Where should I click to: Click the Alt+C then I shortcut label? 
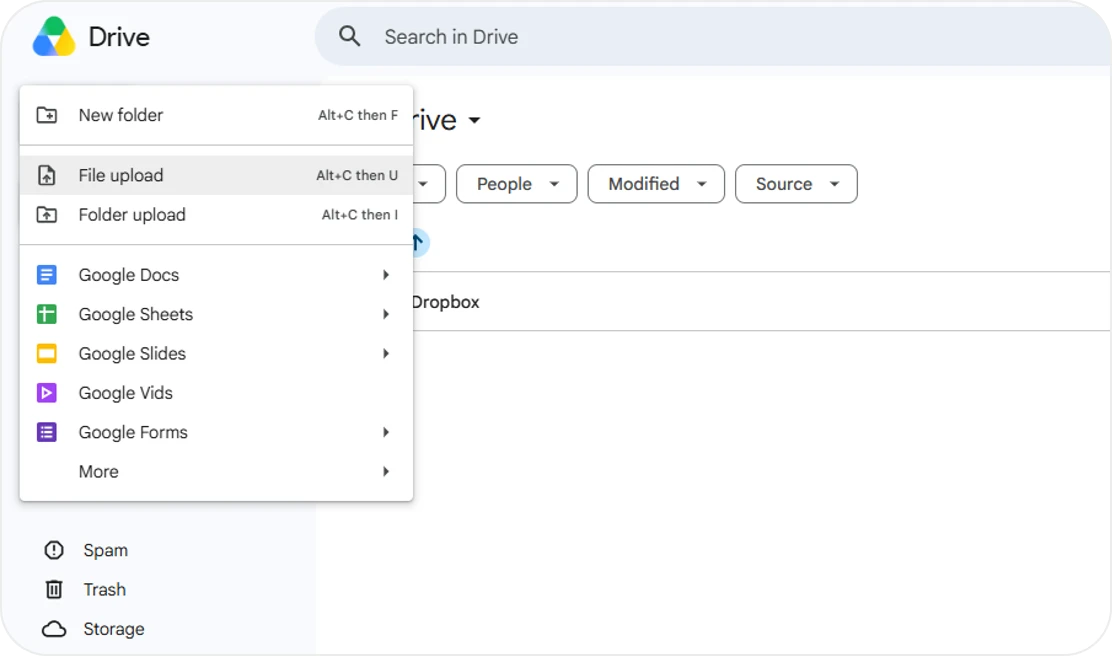[x=360, y=214]
